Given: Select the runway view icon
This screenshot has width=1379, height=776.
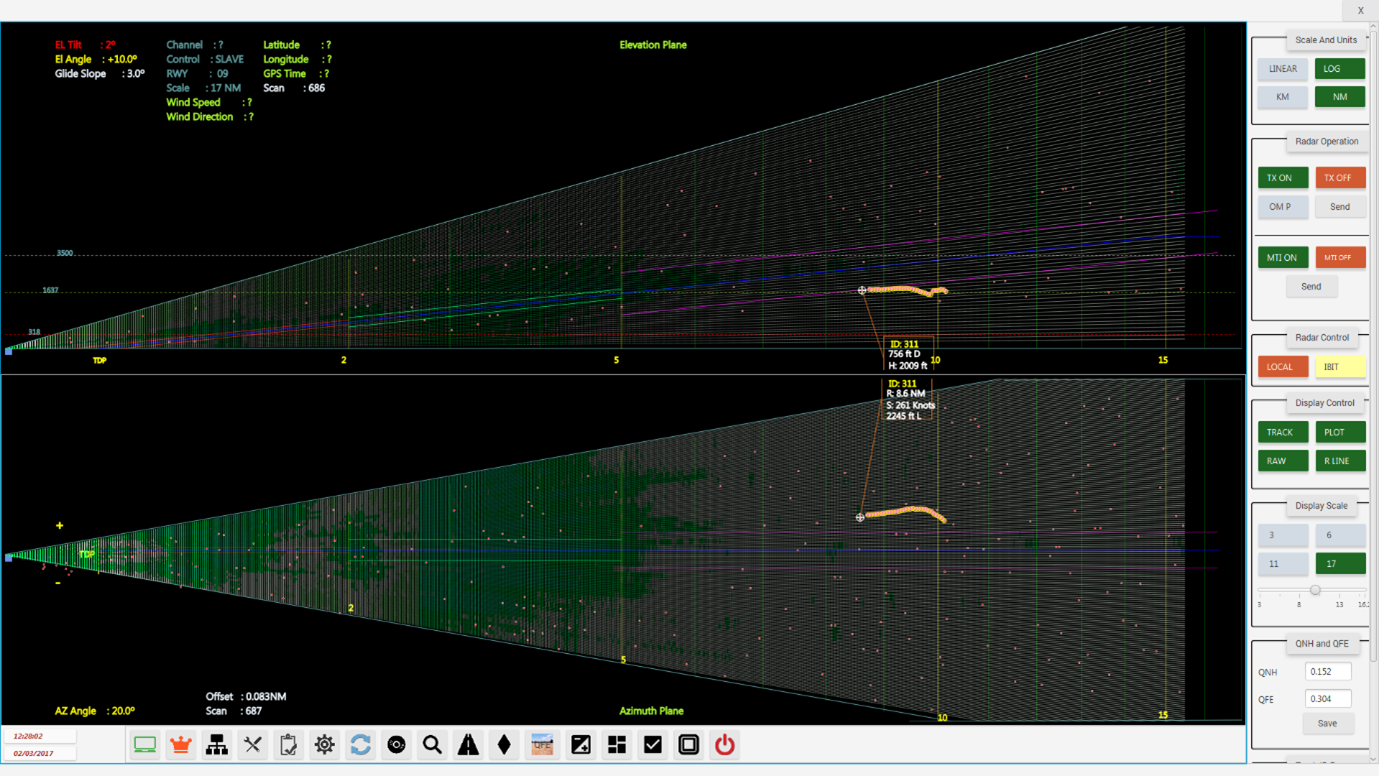Looking at the screenshot, I should click(x=468, y=745).
